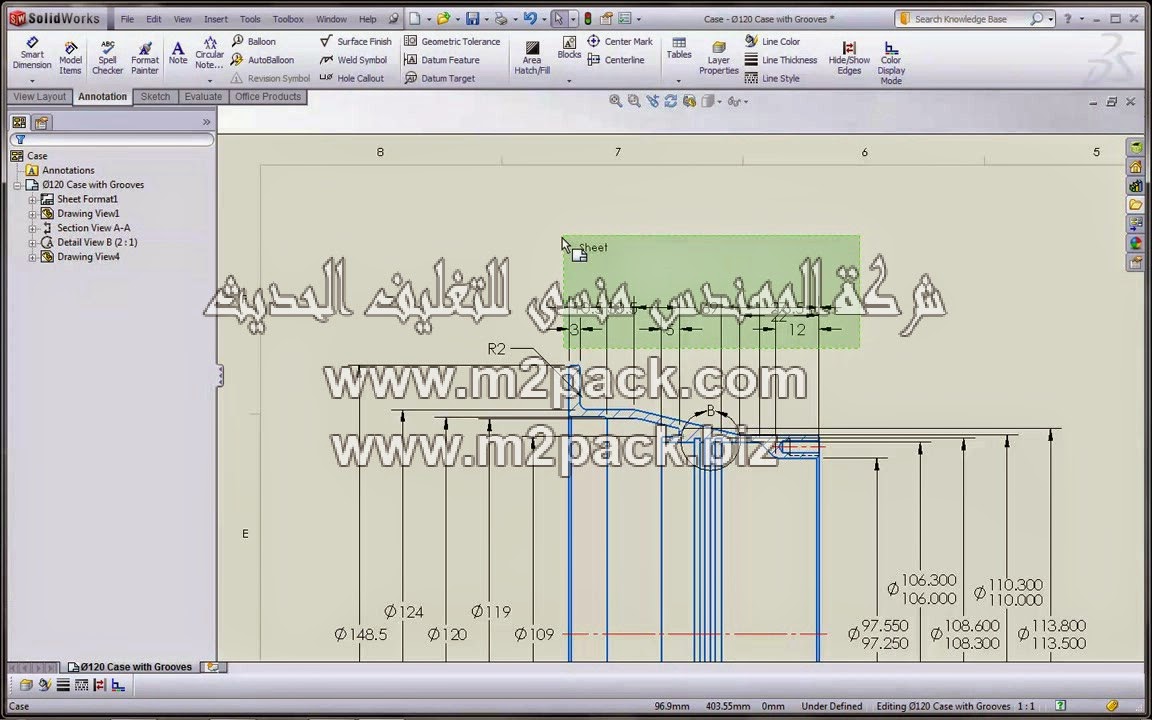Add a Center Mark

pos(620,41)
